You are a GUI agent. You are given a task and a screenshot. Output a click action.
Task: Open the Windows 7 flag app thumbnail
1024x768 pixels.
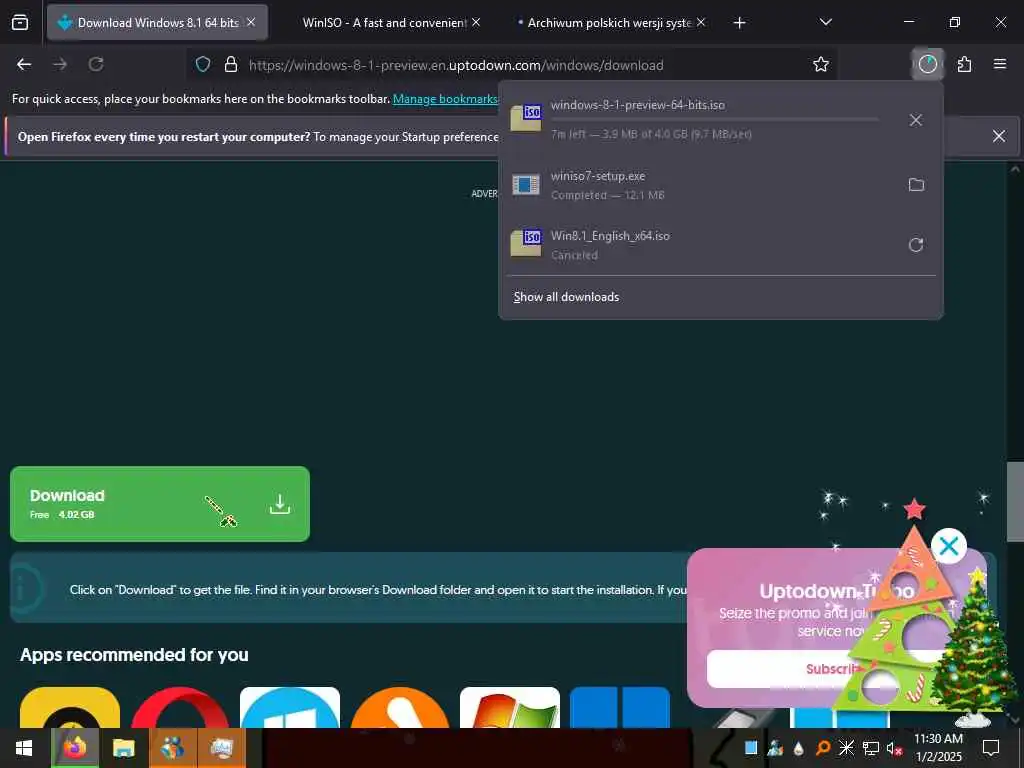[510, 708]
